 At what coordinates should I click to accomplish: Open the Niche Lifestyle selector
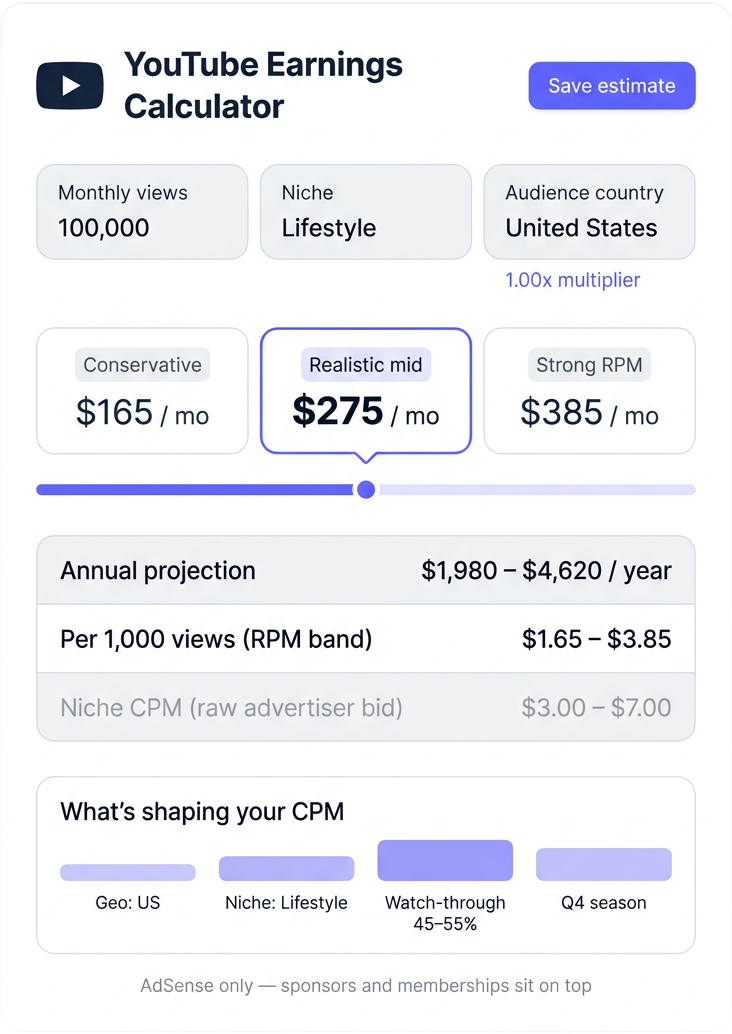coord(366,212)
